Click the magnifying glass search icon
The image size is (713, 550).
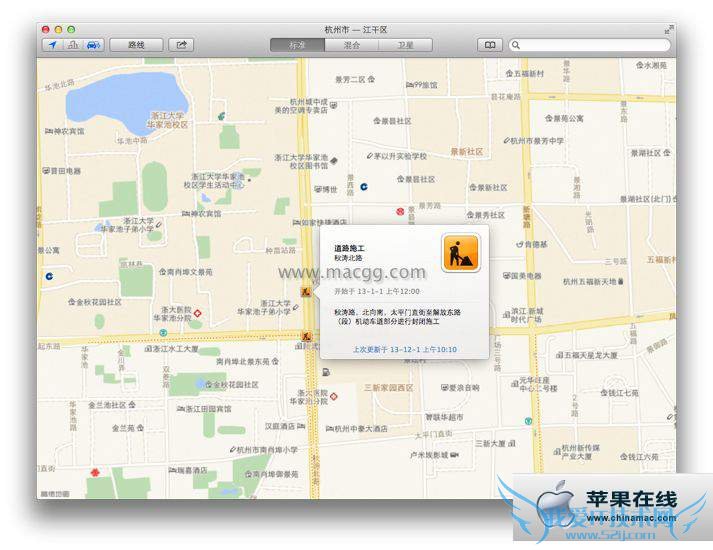pos(516,45)
